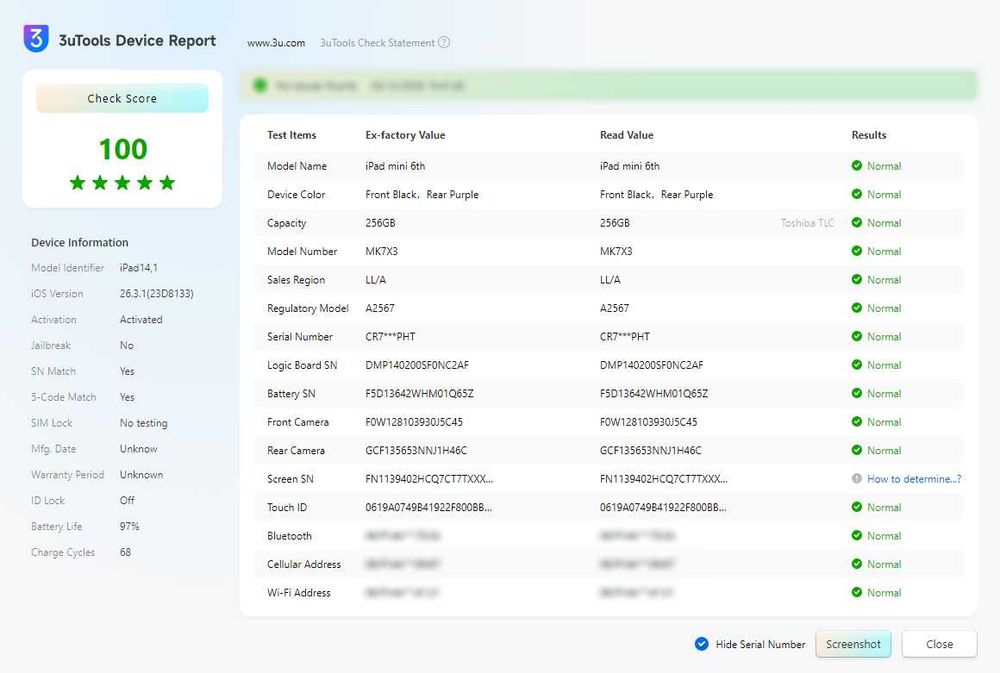Click the green check icon for Battery SN
1000x673 pixels.
857,393
